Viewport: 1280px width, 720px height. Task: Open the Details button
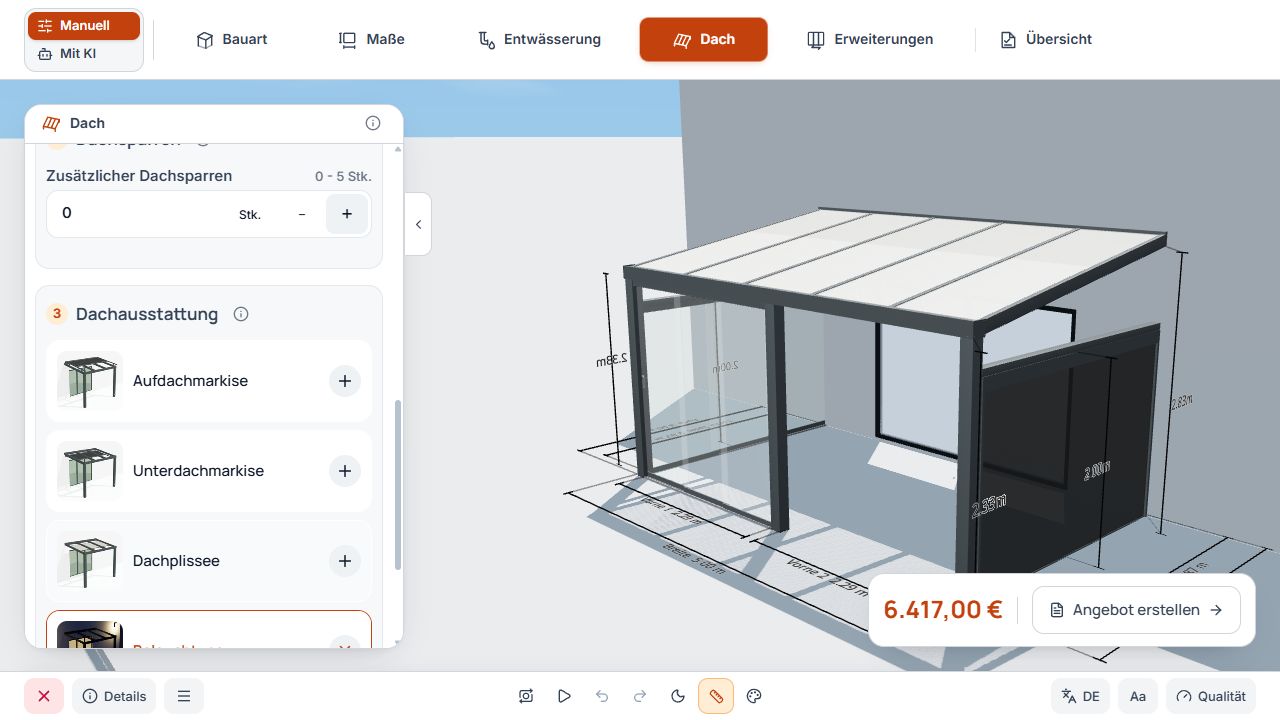114,696
